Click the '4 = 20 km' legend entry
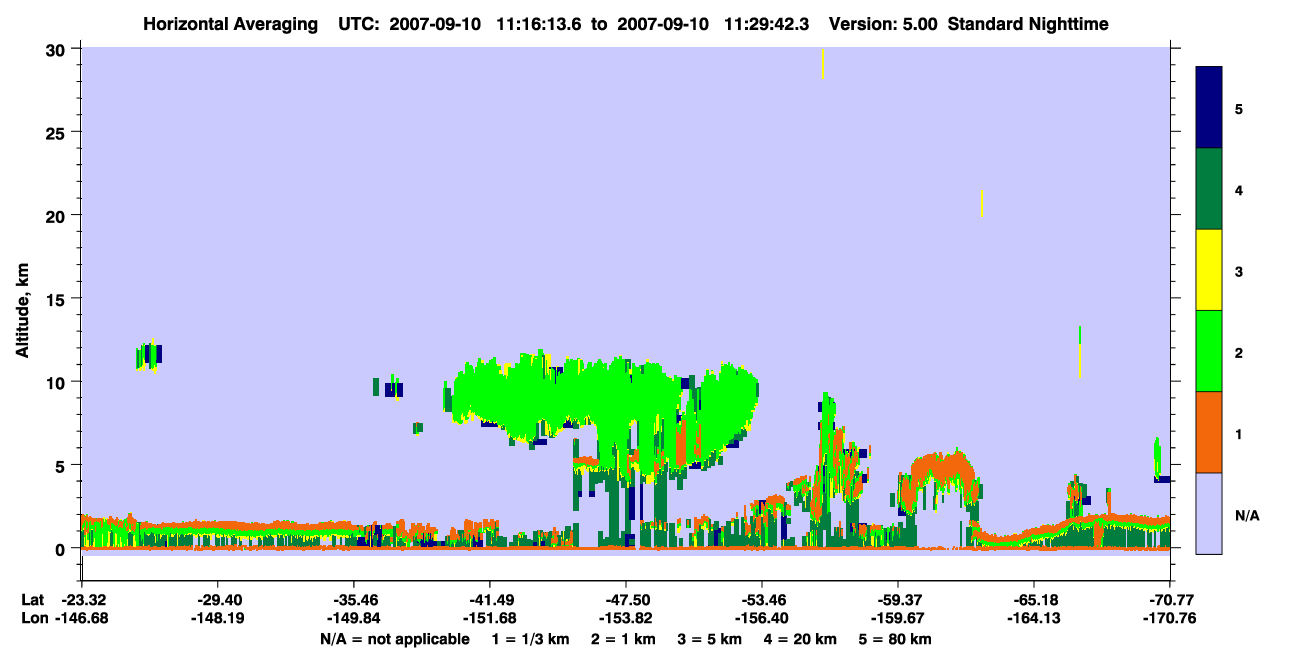Screen dimensions: 1300x667 click(x=800, y=639)
